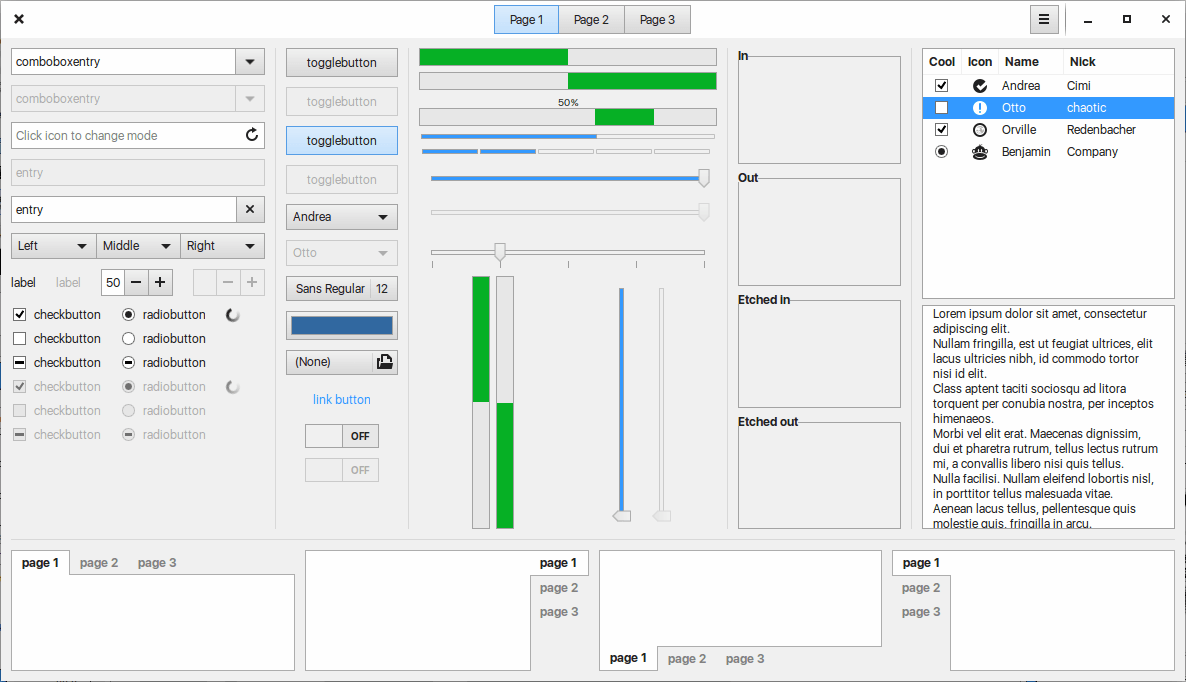Click the highlighted blue togglebutton

tap(342, 140)
